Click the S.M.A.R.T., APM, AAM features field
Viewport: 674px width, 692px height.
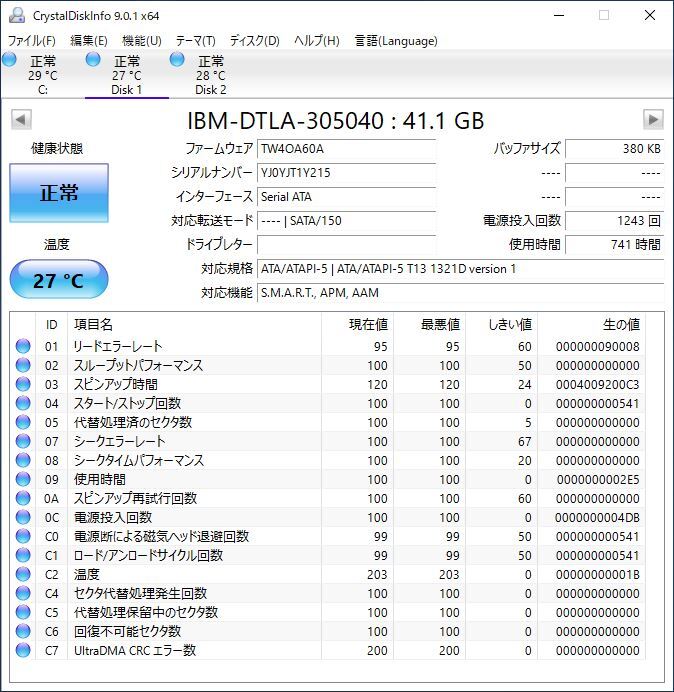tap(460, 292)
